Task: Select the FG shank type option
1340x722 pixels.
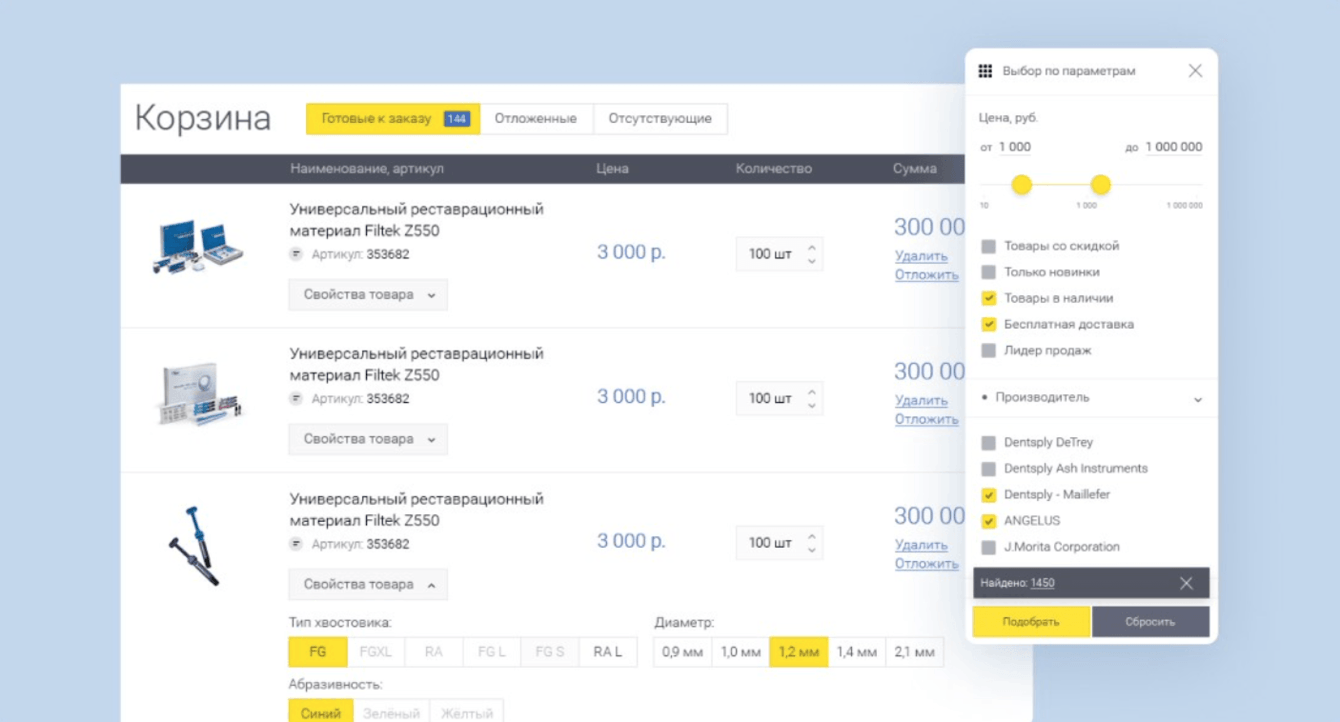Action: pyautogui.click(x=318, y=652)
